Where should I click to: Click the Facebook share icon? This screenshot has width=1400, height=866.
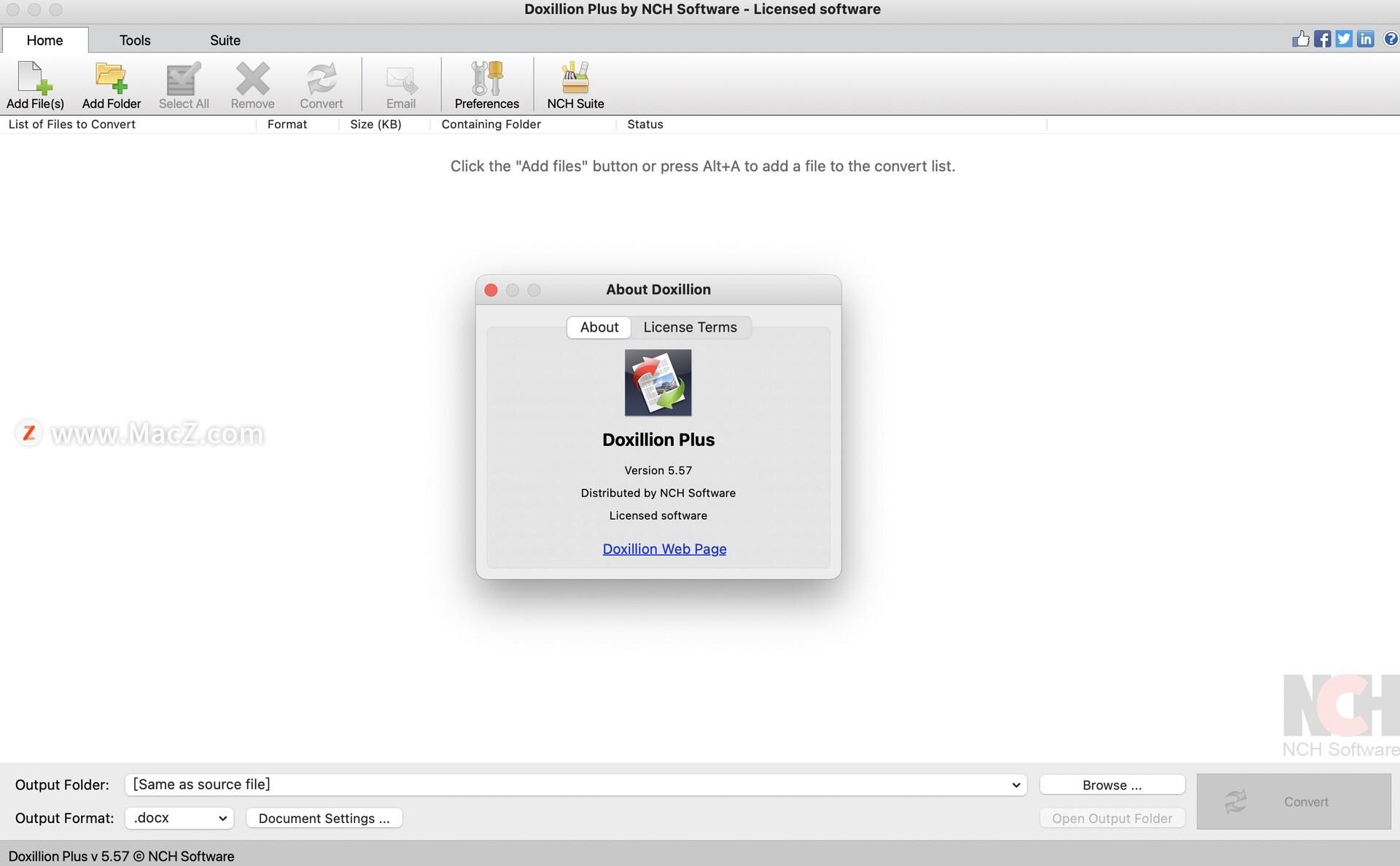tap(1322, 39)
